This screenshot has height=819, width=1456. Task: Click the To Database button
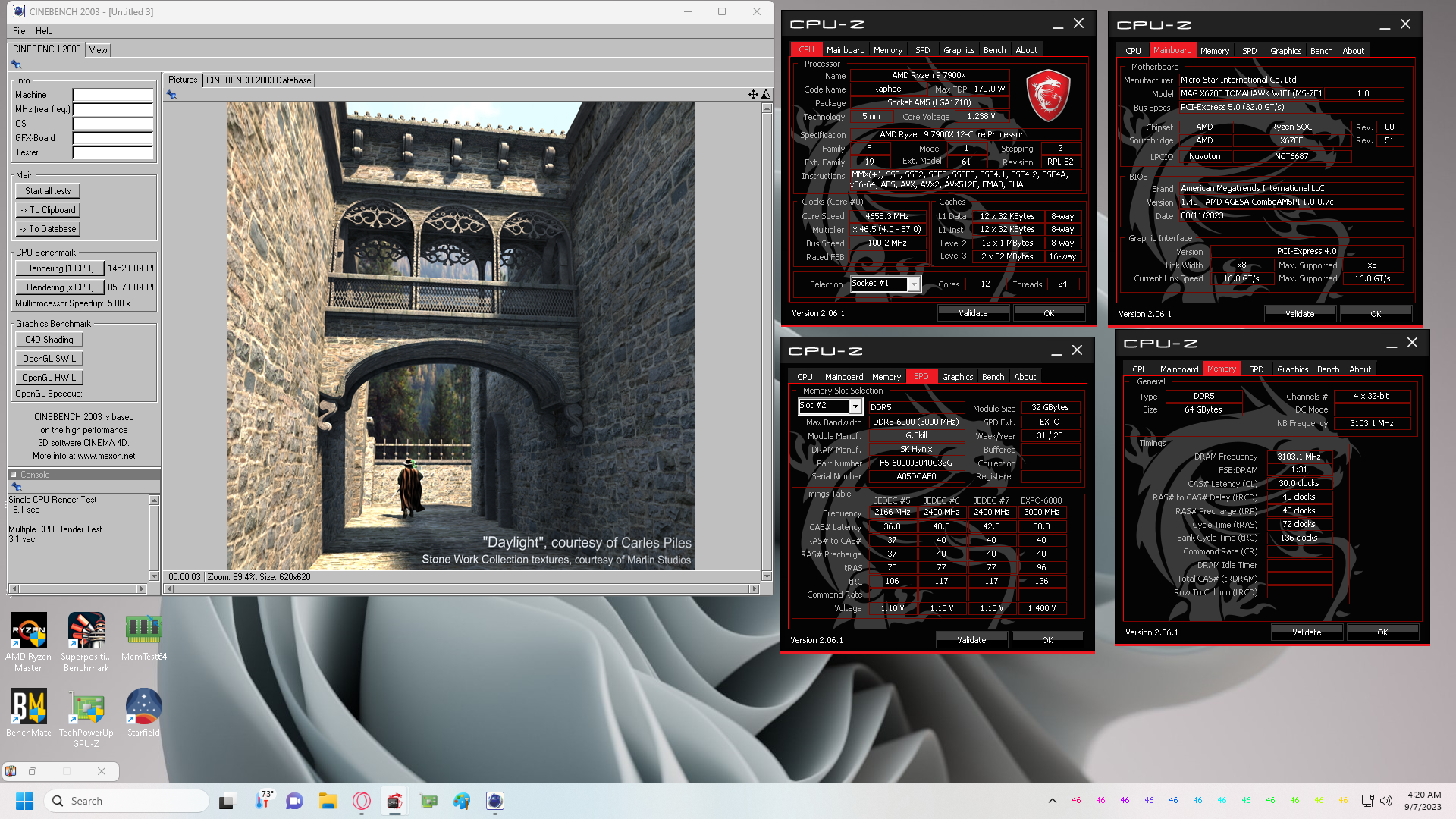(x=48, y=229)
